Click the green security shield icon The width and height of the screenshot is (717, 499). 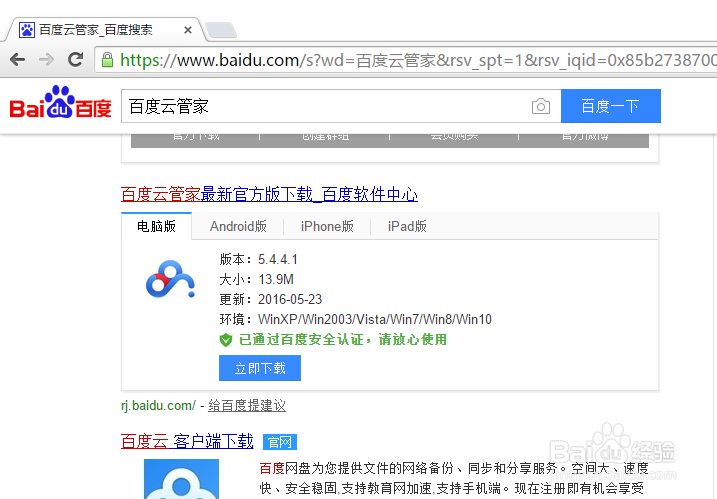click(226, 340)
